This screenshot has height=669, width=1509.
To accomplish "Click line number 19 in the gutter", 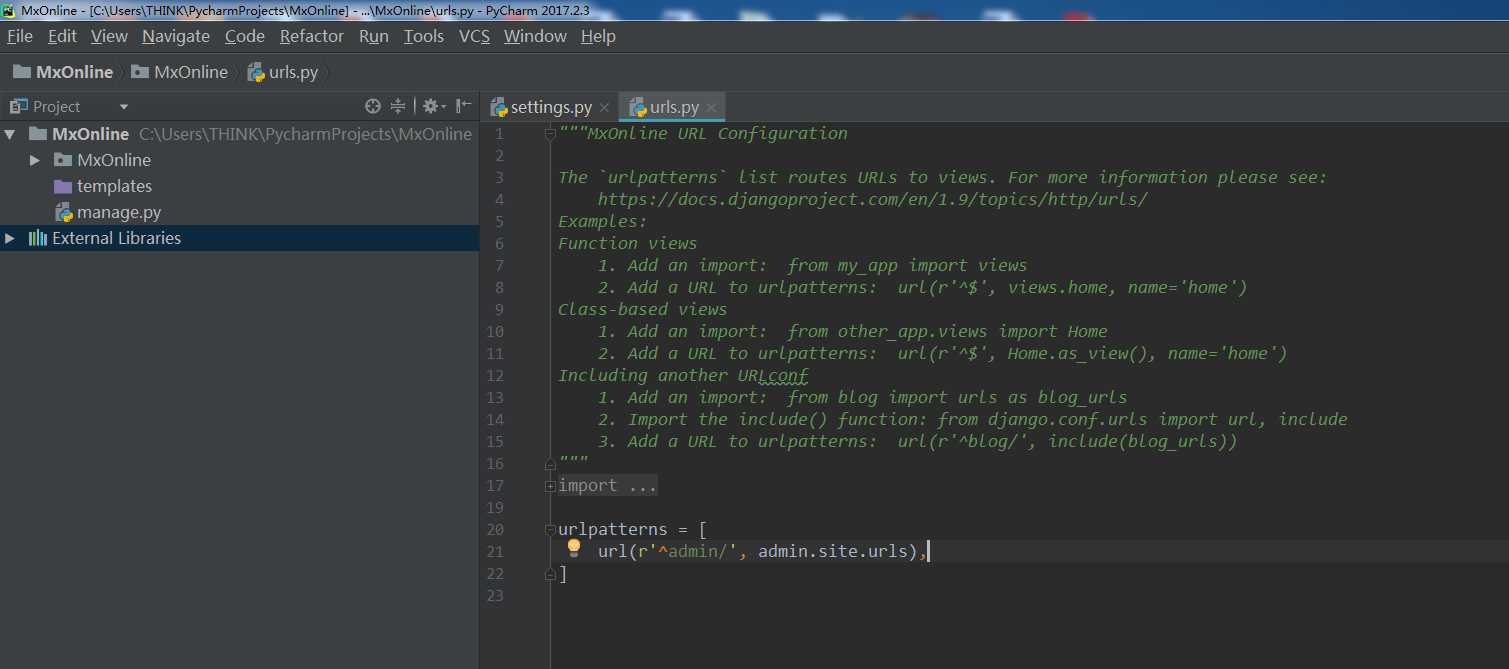I will (x=495, y=508).
